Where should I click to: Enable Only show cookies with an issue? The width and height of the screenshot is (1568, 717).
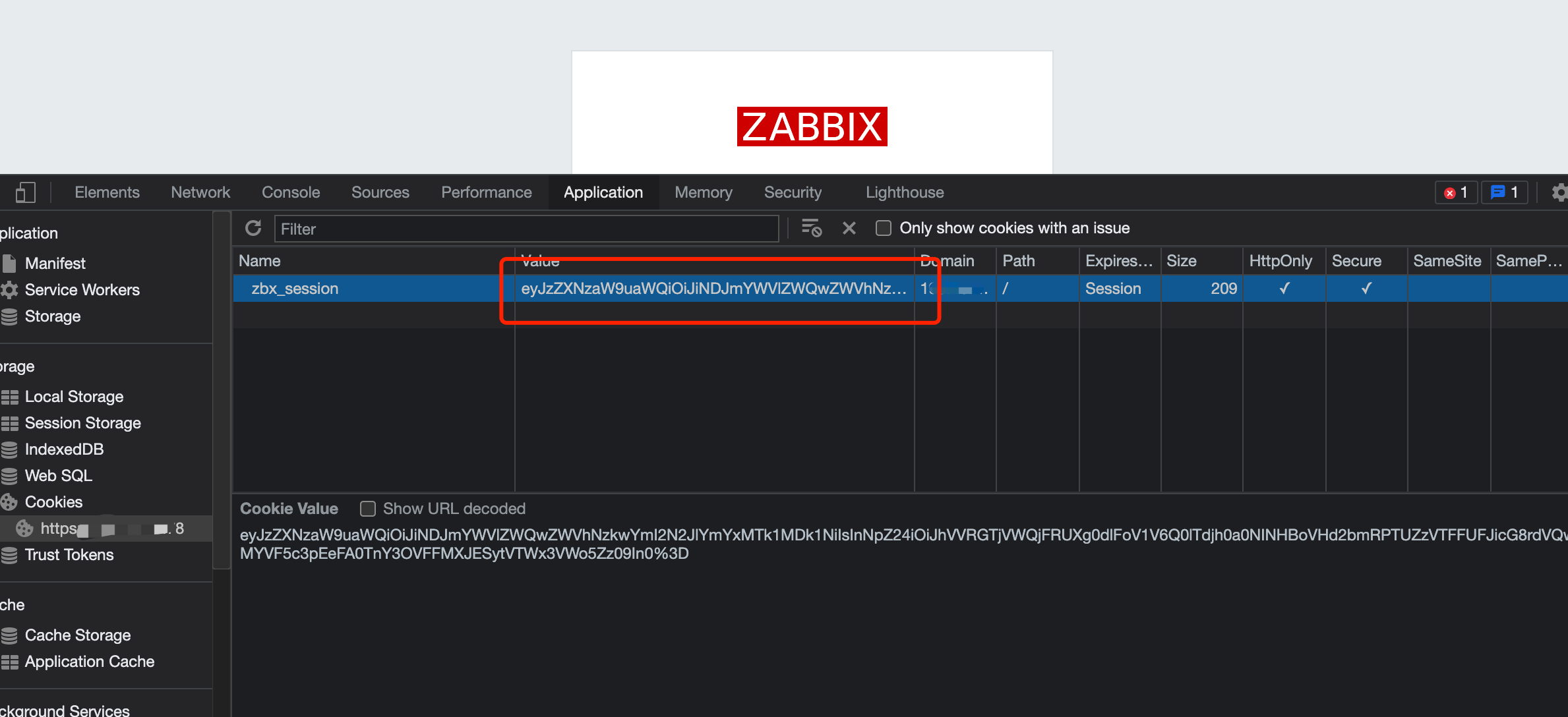[884, 228]
